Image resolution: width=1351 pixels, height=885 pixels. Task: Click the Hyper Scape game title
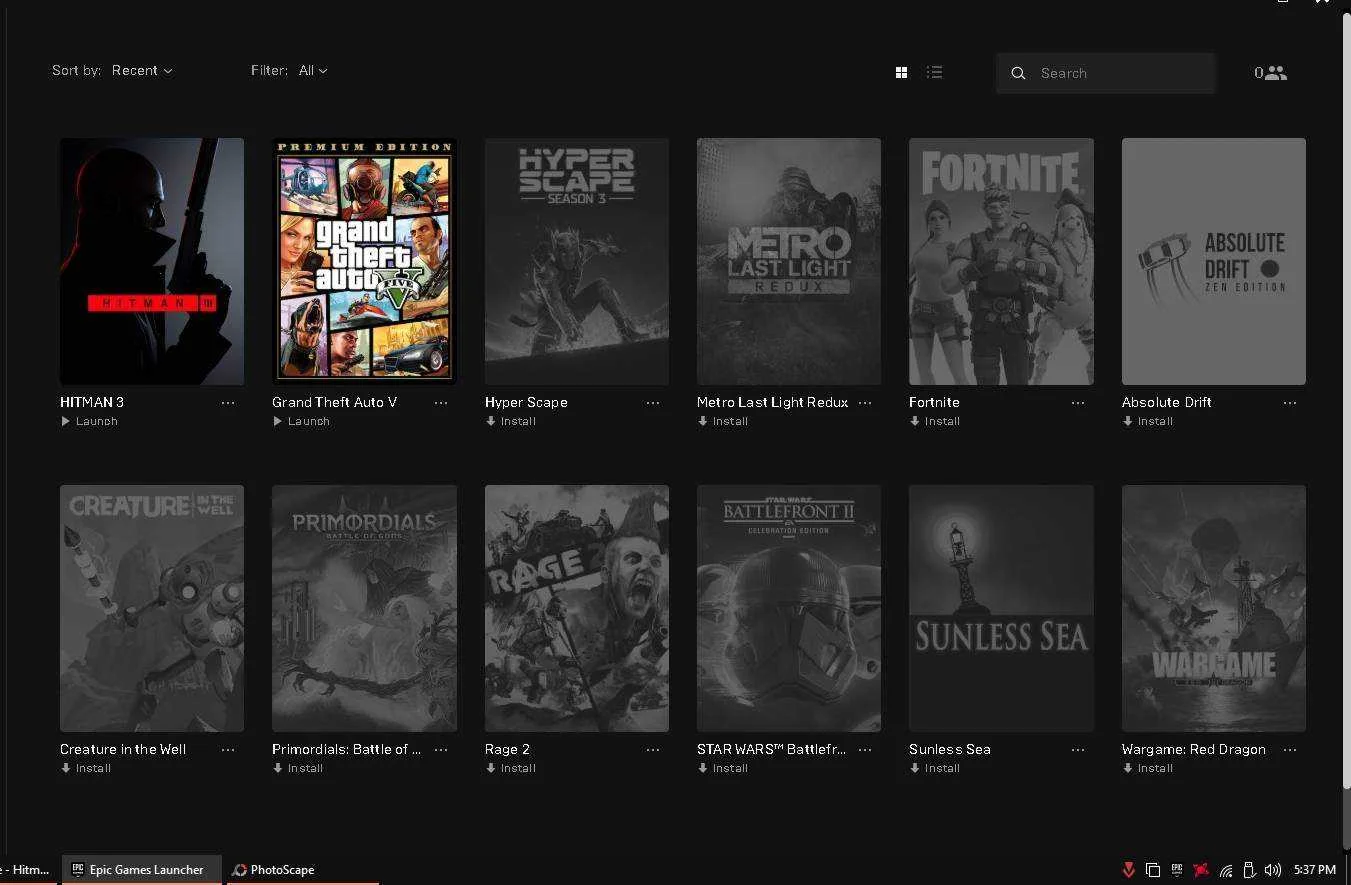click(x=526, y=402)
